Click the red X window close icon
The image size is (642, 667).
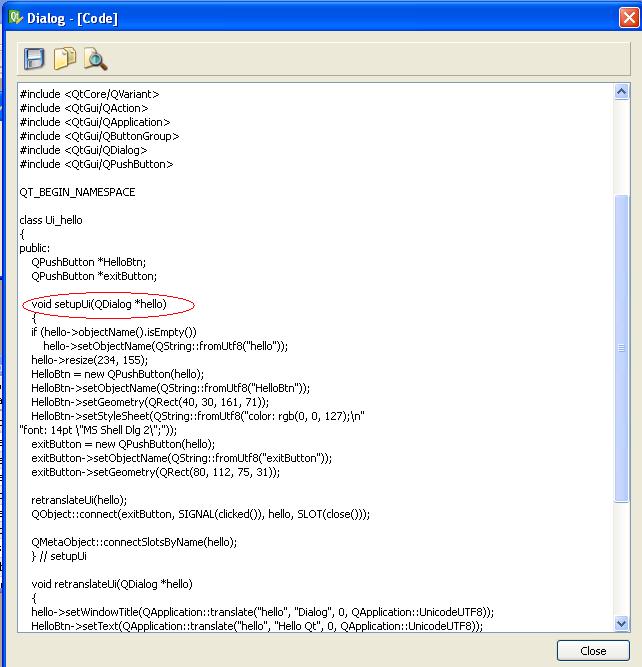point(629,18)
